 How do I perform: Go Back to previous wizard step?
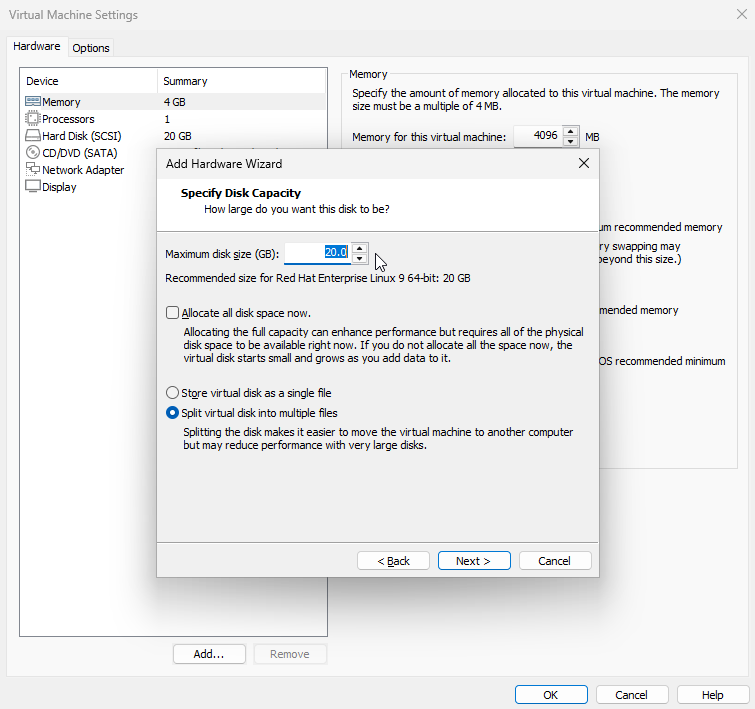[393, 561]
